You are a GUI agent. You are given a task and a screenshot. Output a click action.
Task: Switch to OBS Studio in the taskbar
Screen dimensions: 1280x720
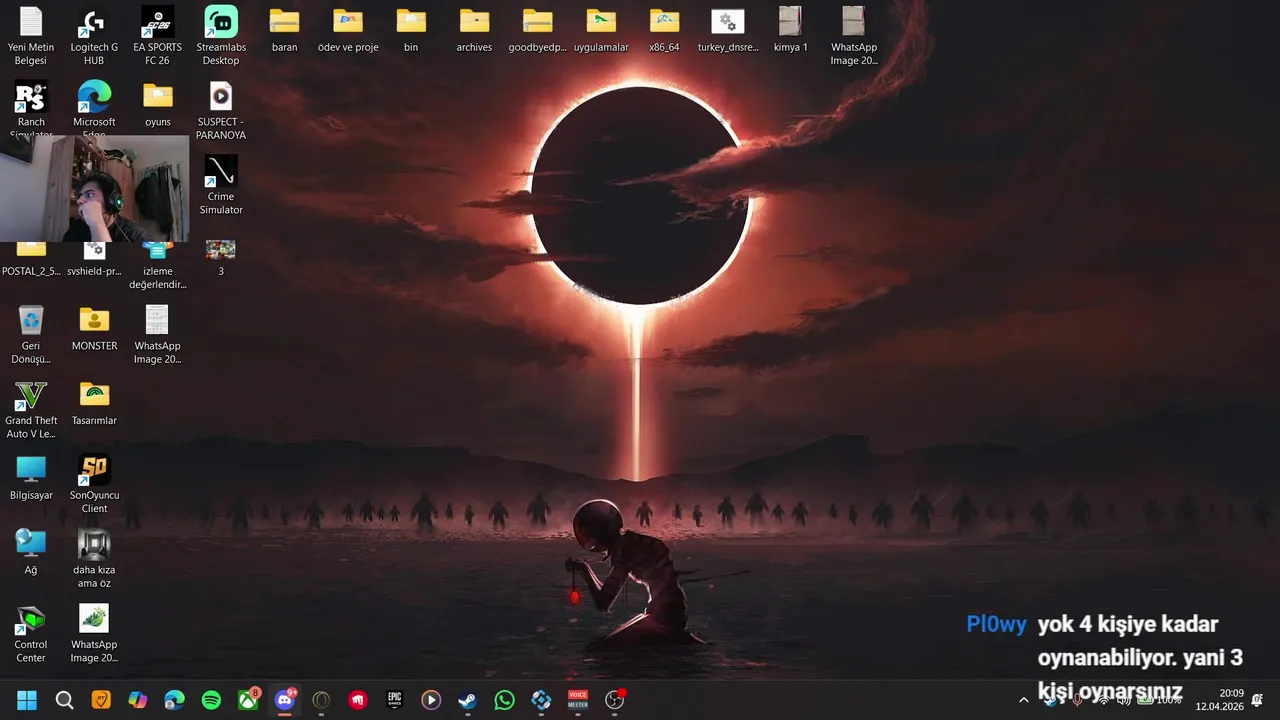click(x=615, y=700)
